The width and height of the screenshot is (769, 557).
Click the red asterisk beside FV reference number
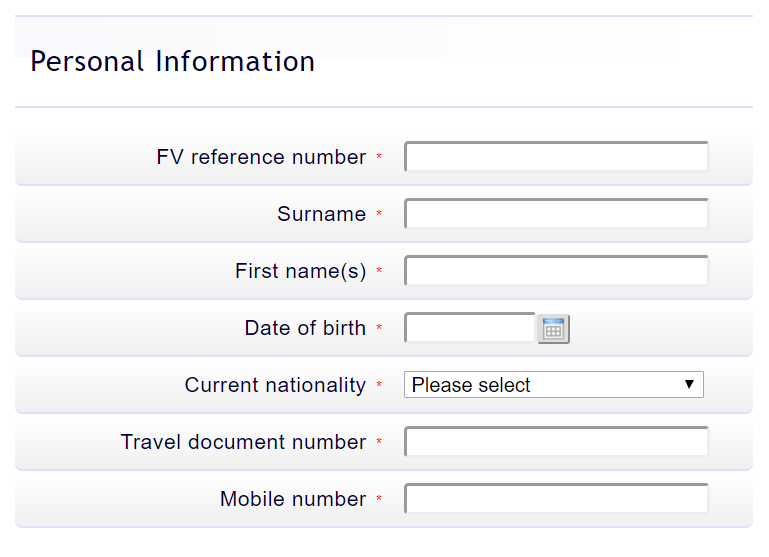(379, 158)
